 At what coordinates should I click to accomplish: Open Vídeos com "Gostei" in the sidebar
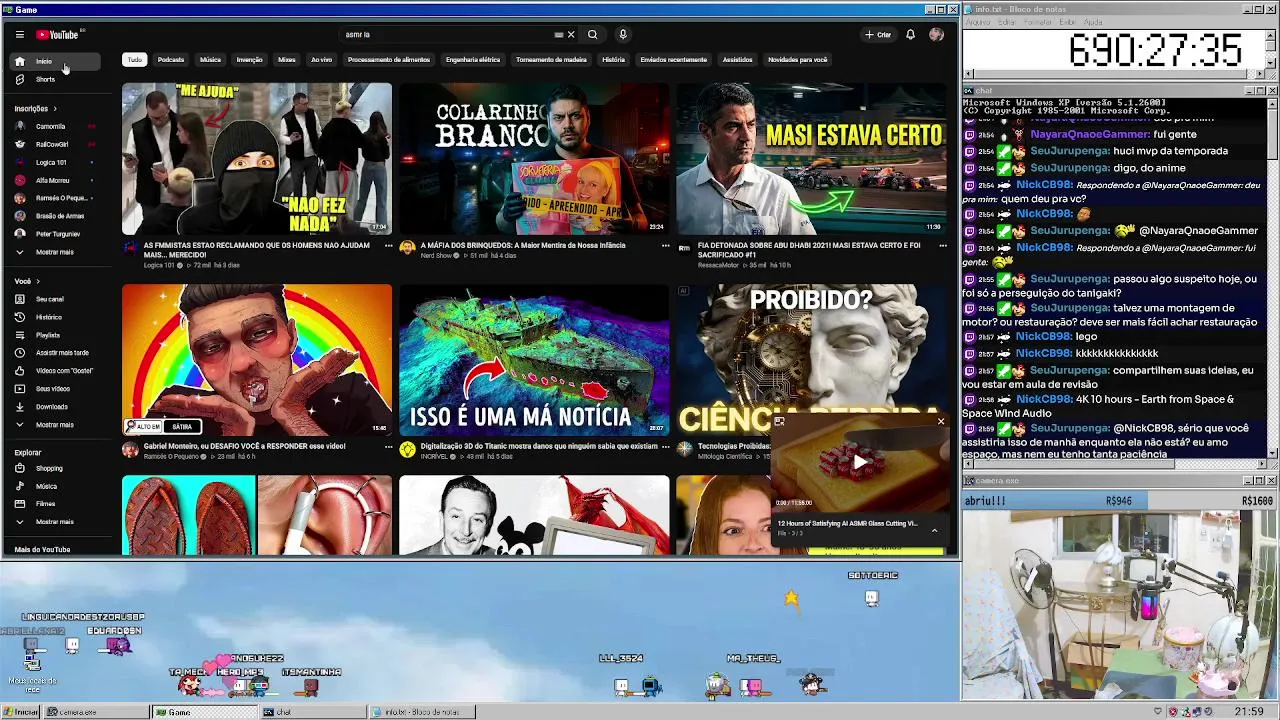pyautogui.click(x=55, y=371)
